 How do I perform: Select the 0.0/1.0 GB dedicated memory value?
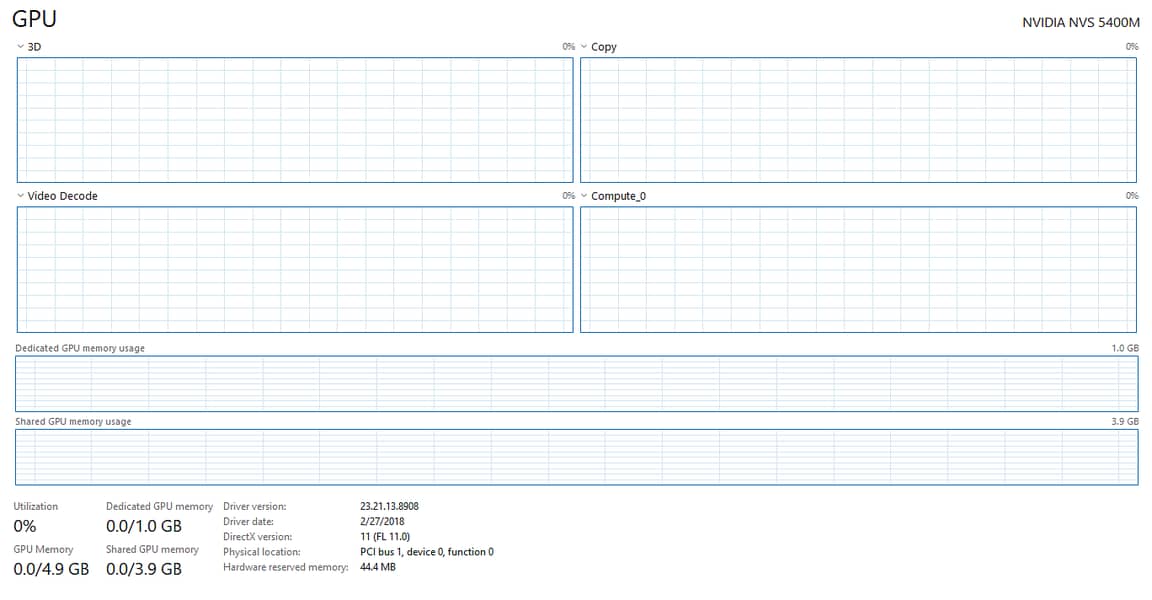point(144,526)
